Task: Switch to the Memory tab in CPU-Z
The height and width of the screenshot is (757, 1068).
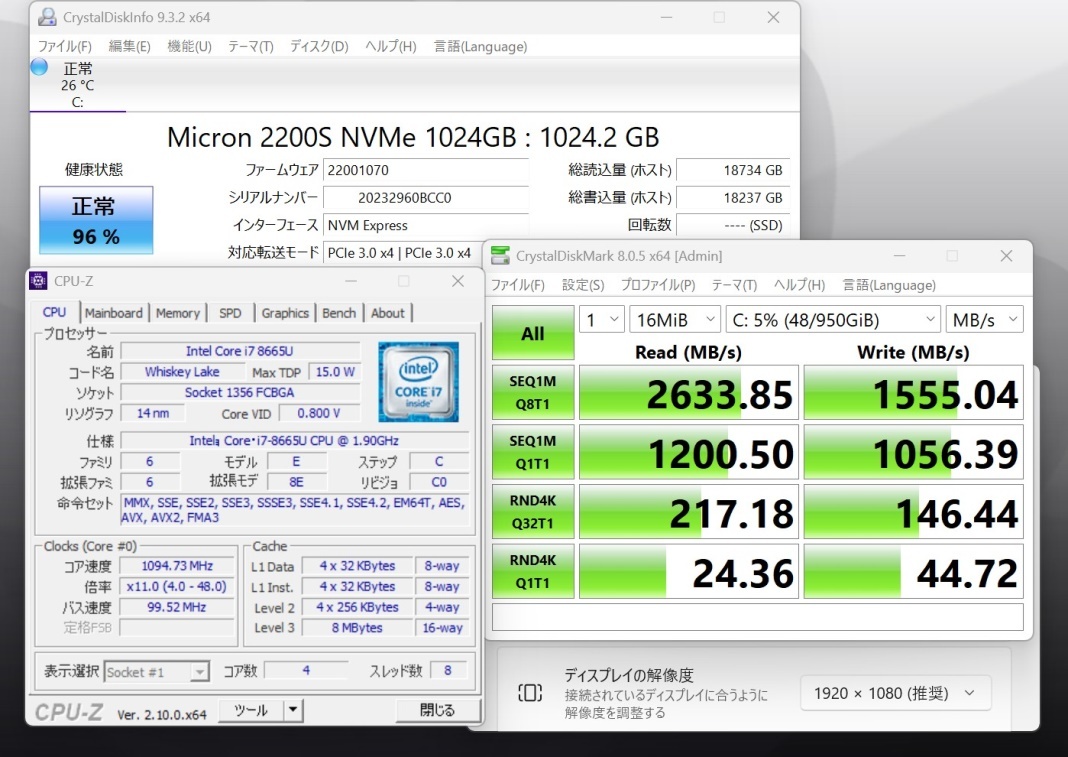Action: (x=178, y=313)
